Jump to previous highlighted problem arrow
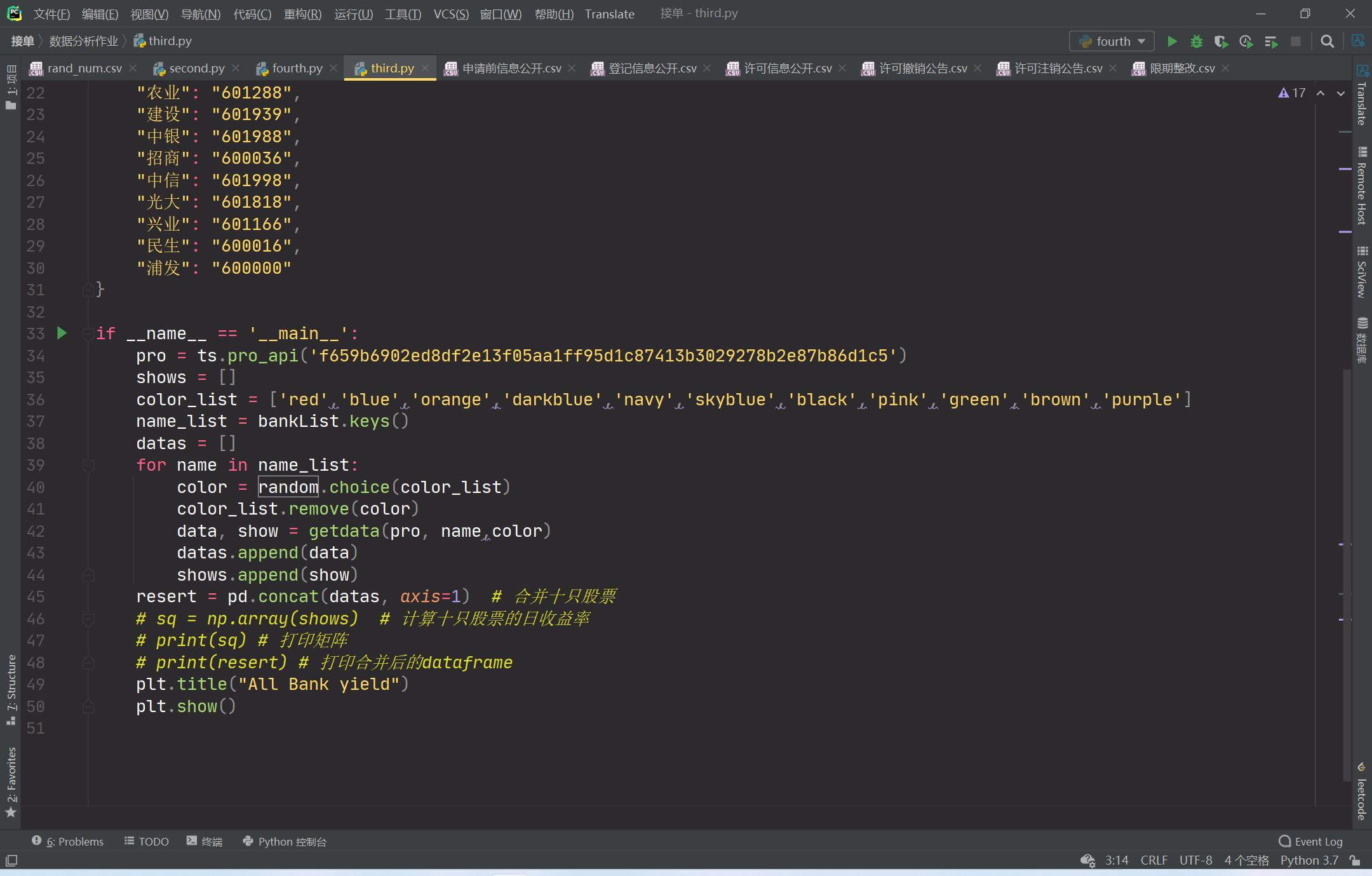This screenshot has width=1372, height=876. pos(1321,93)
